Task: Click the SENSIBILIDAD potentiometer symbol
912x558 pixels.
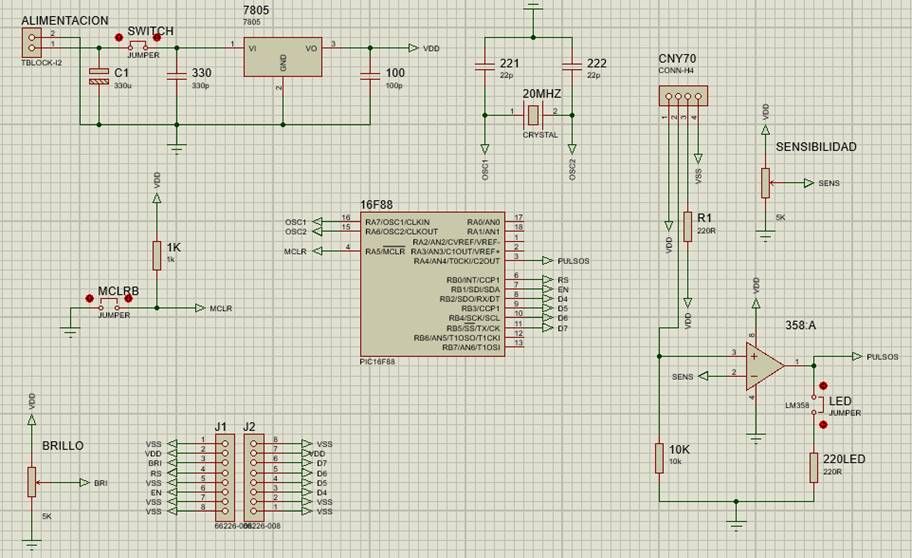Action: (765, 183)
